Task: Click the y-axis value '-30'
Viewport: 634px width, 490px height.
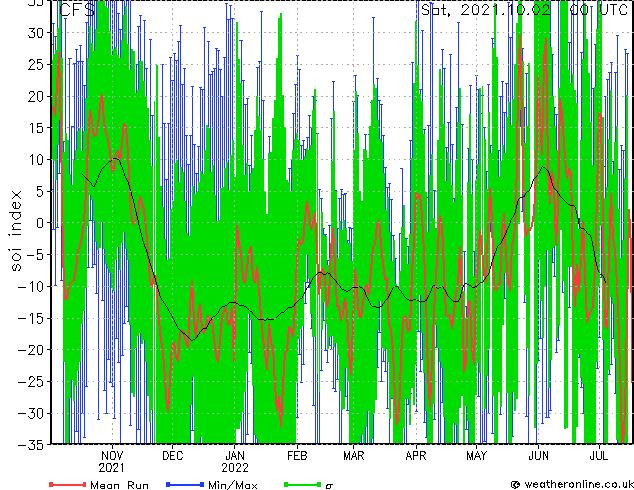Action: point(31,413)
